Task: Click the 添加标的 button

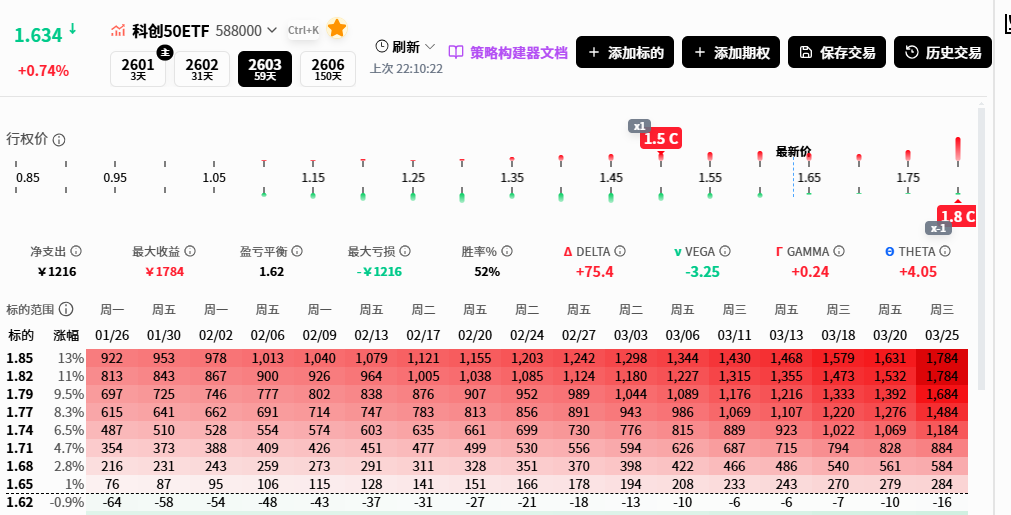Action: 625,53
